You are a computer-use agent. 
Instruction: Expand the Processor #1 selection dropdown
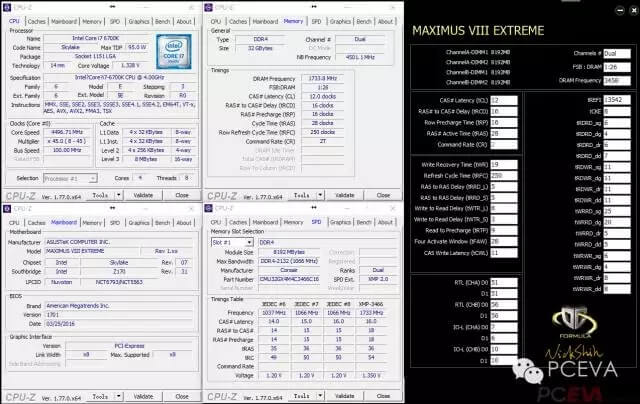[71, 178]
